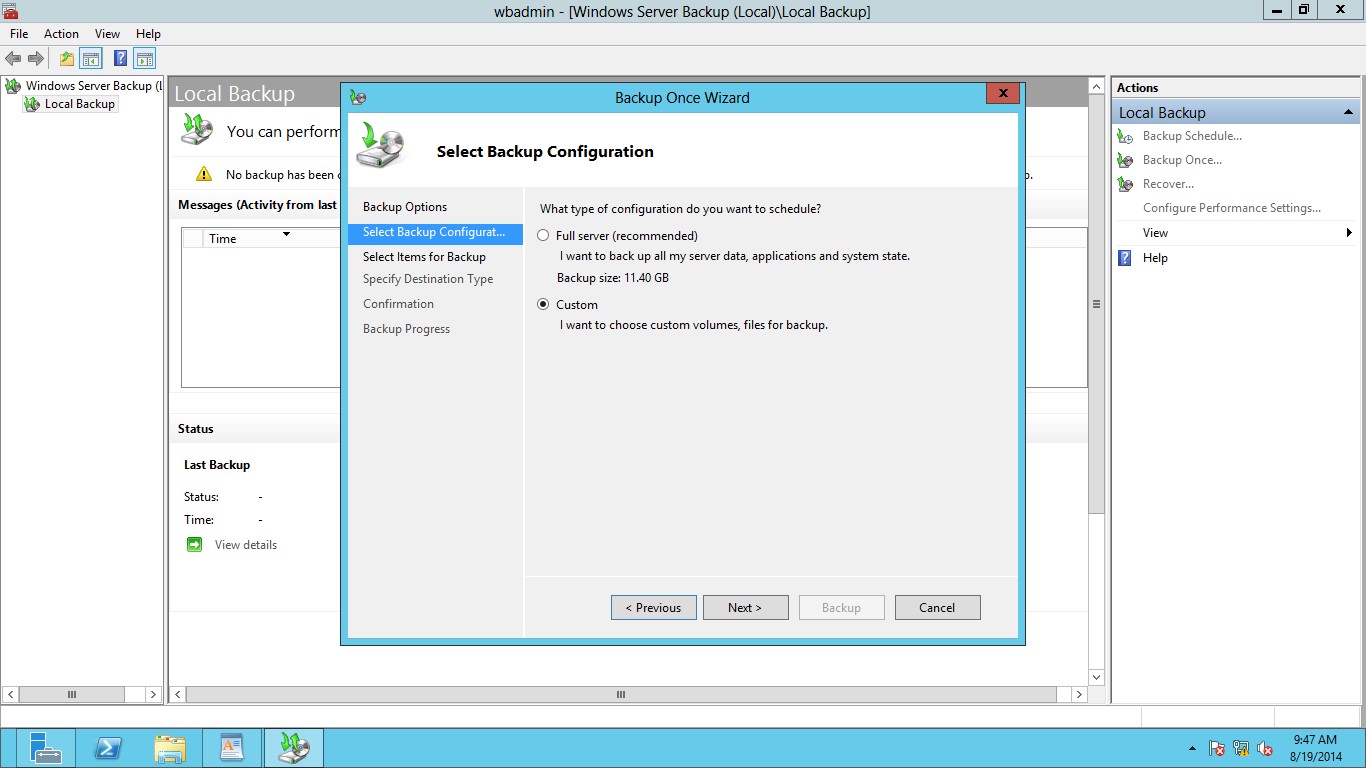Screen dimensions: 1366x768
Task: Click the Previous button in wizard
Action: click(x=653, y=607)
